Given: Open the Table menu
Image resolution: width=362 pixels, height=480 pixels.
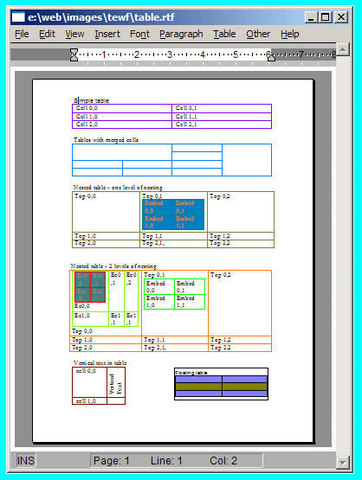Looking at the screenshot, I should tap(224, 34).
